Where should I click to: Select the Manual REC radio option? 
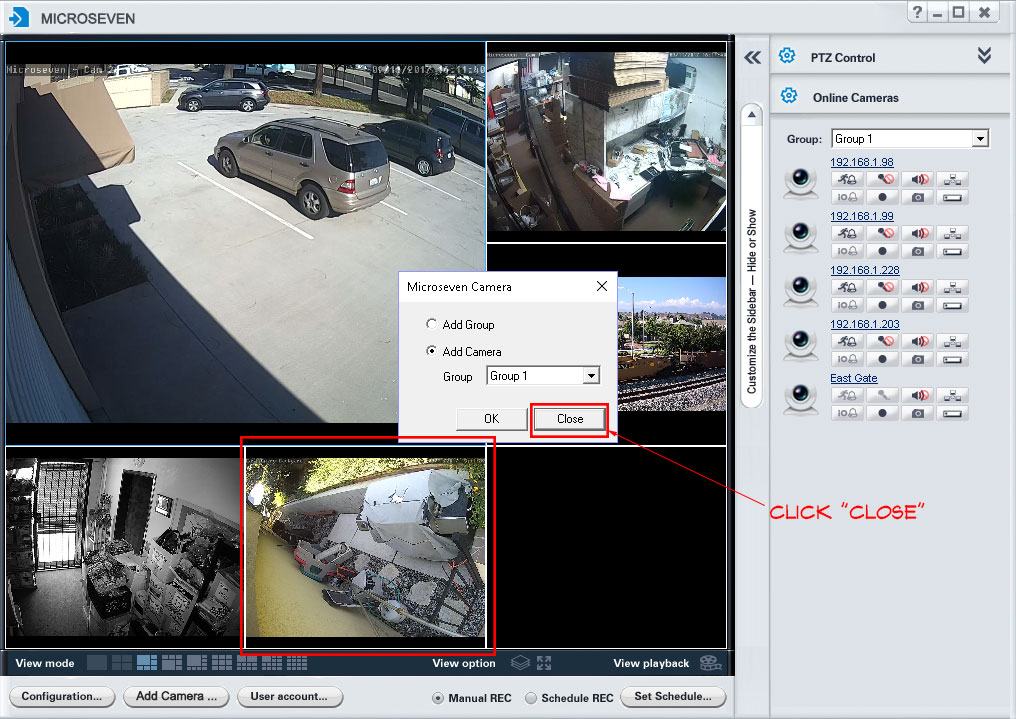(438, 698)
